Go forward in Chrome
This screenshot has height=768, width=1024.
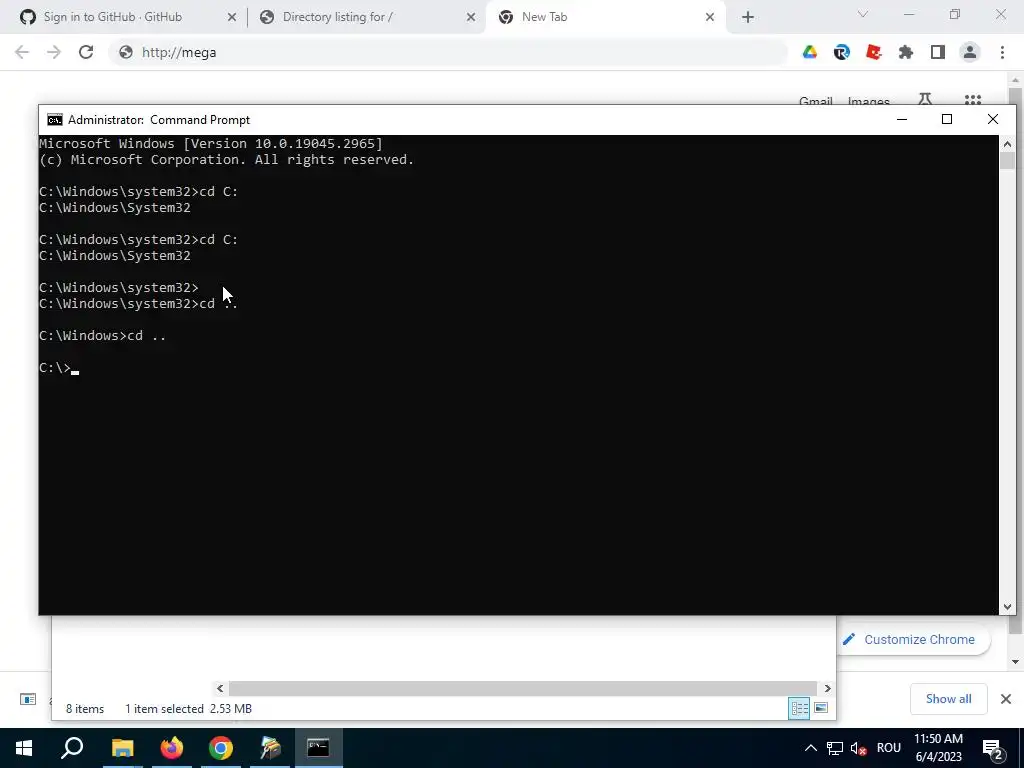click(x=54, y=52)
